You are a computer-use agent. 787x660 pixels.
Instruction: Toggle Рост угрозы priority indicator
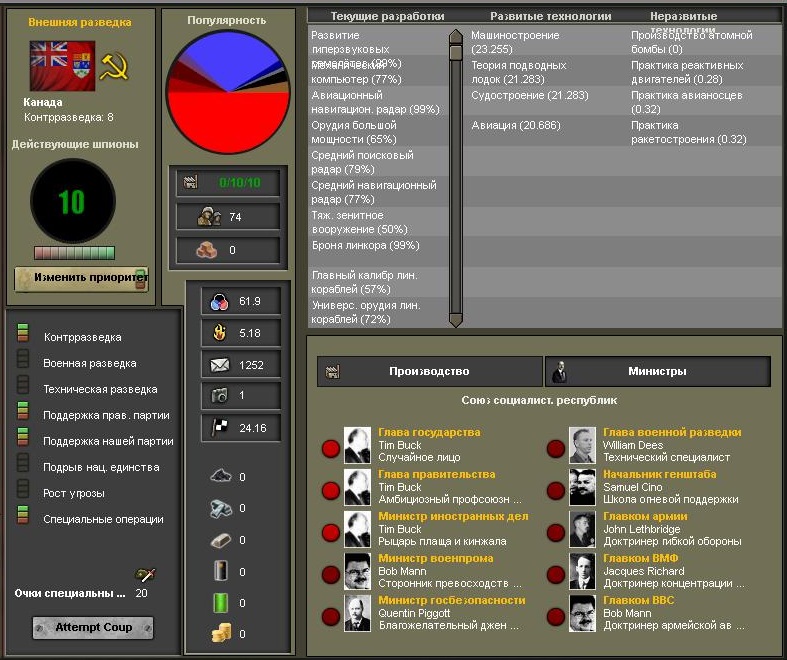(23, 489)
